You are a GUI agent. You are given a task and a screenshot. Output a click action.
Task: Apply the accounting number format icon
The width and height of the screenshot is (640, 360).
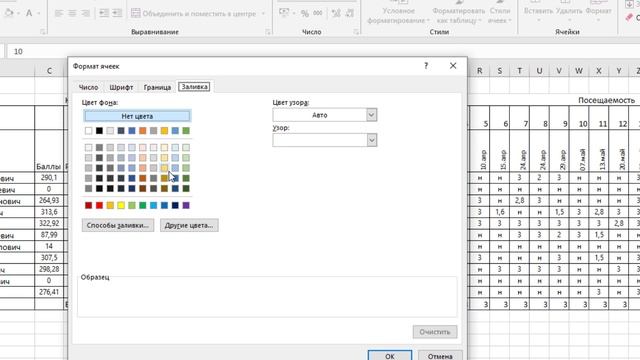point(284,13)
